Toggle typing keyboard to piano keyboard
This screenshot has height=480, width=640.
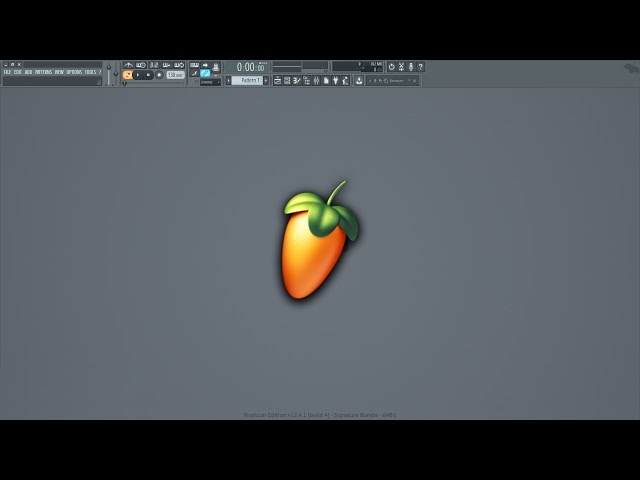(x=194, y=65)
